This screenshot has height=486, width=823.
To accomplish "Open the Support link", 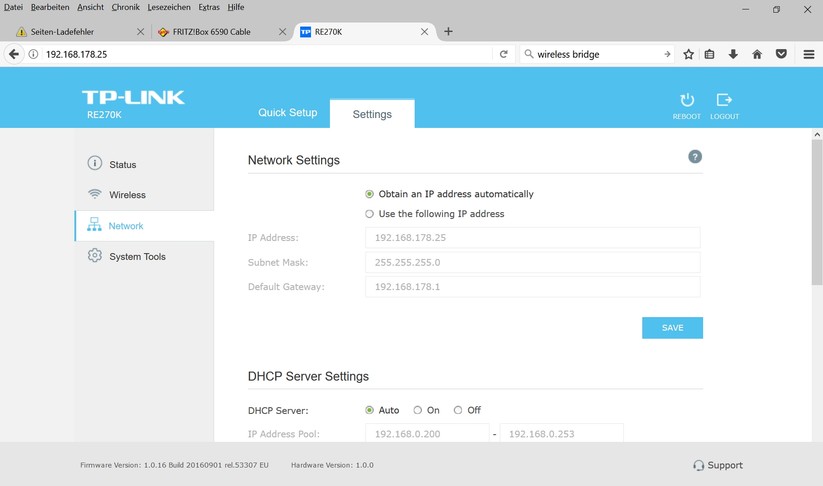I will click(x=718, y=465).
